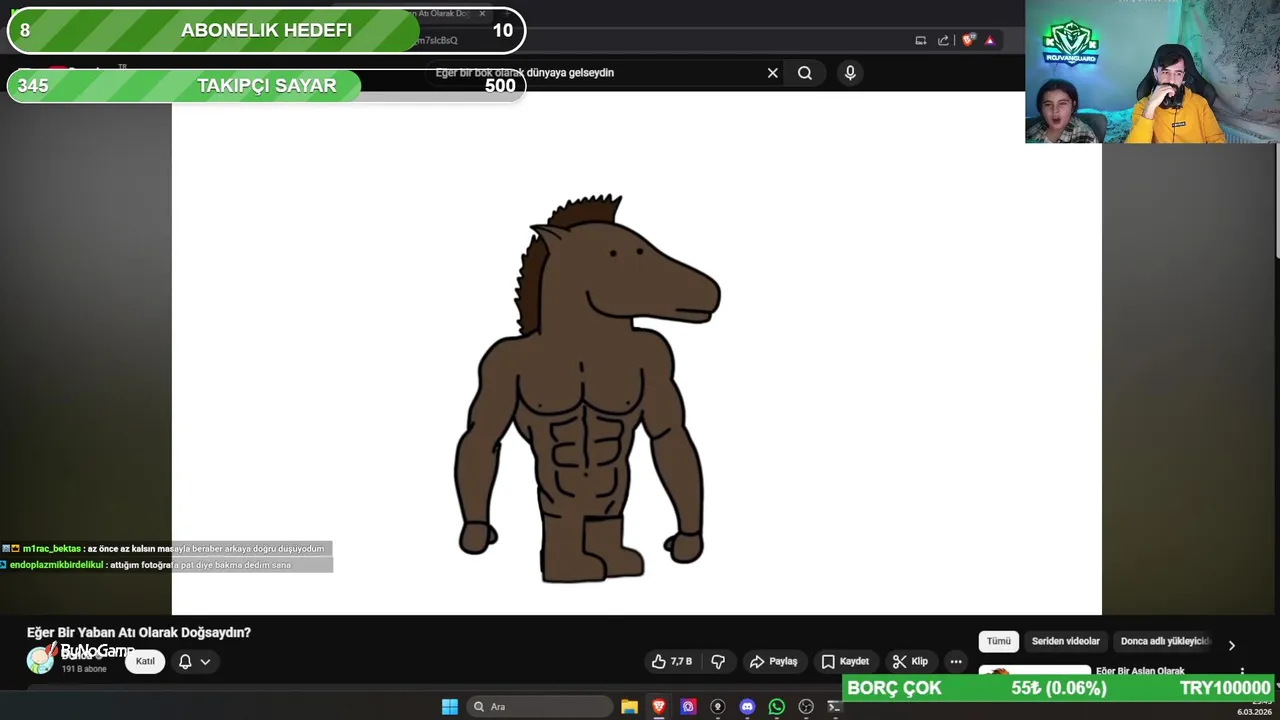This screenshot has width=1280, height=720.
Task: Join the channel with Katıl button
Action: click(145, 661)
